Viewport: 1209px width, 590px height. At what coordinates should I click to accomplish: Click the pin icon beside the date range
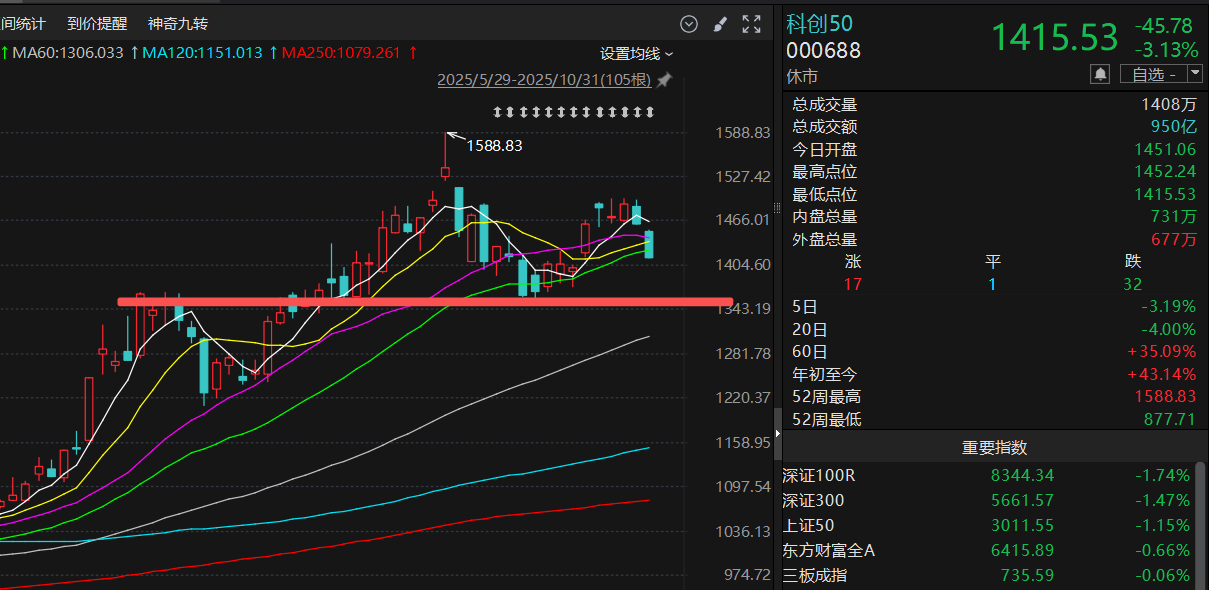(x=664, y=80)
